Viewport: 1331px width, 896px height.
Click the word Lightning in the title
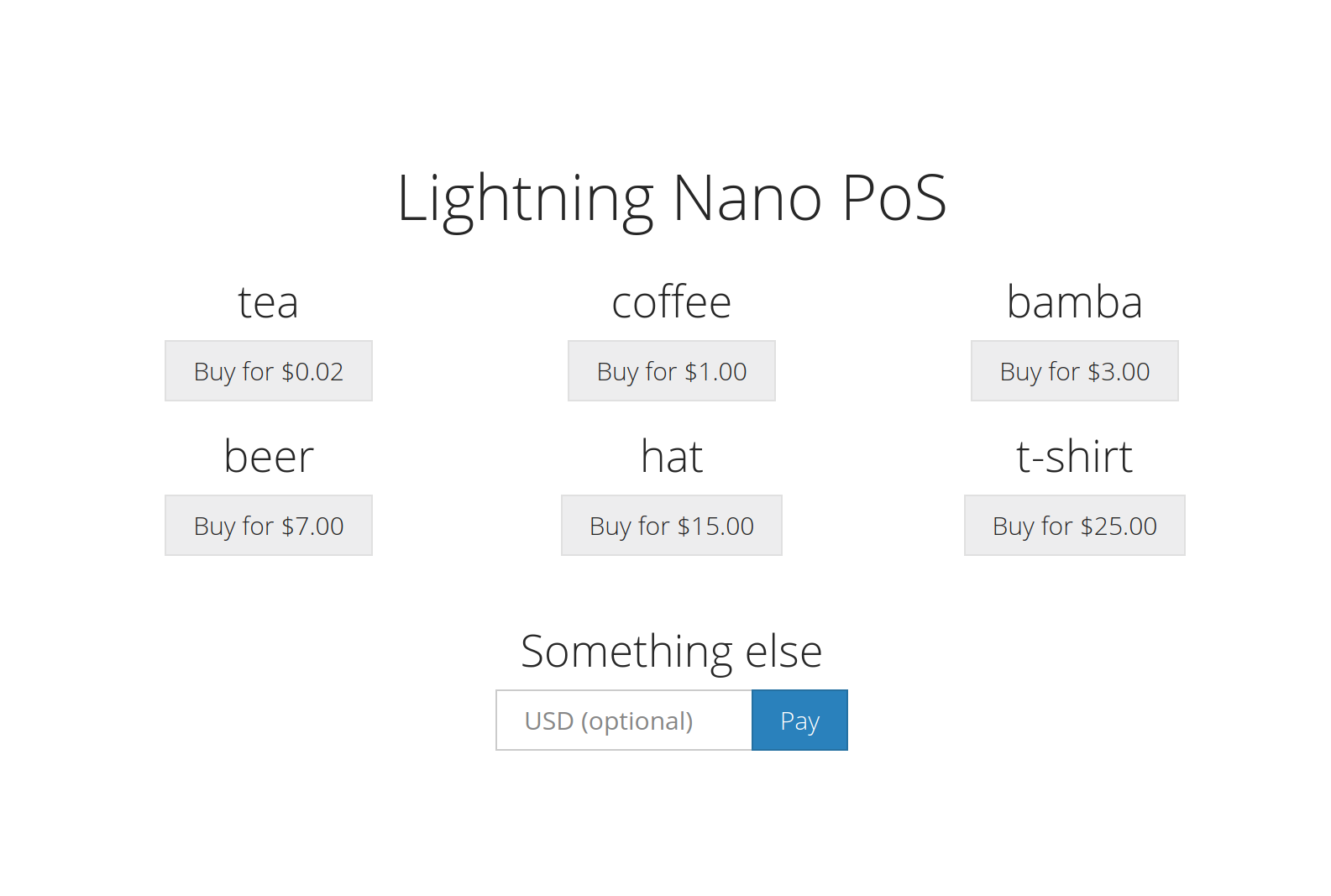tap(526, 202)
